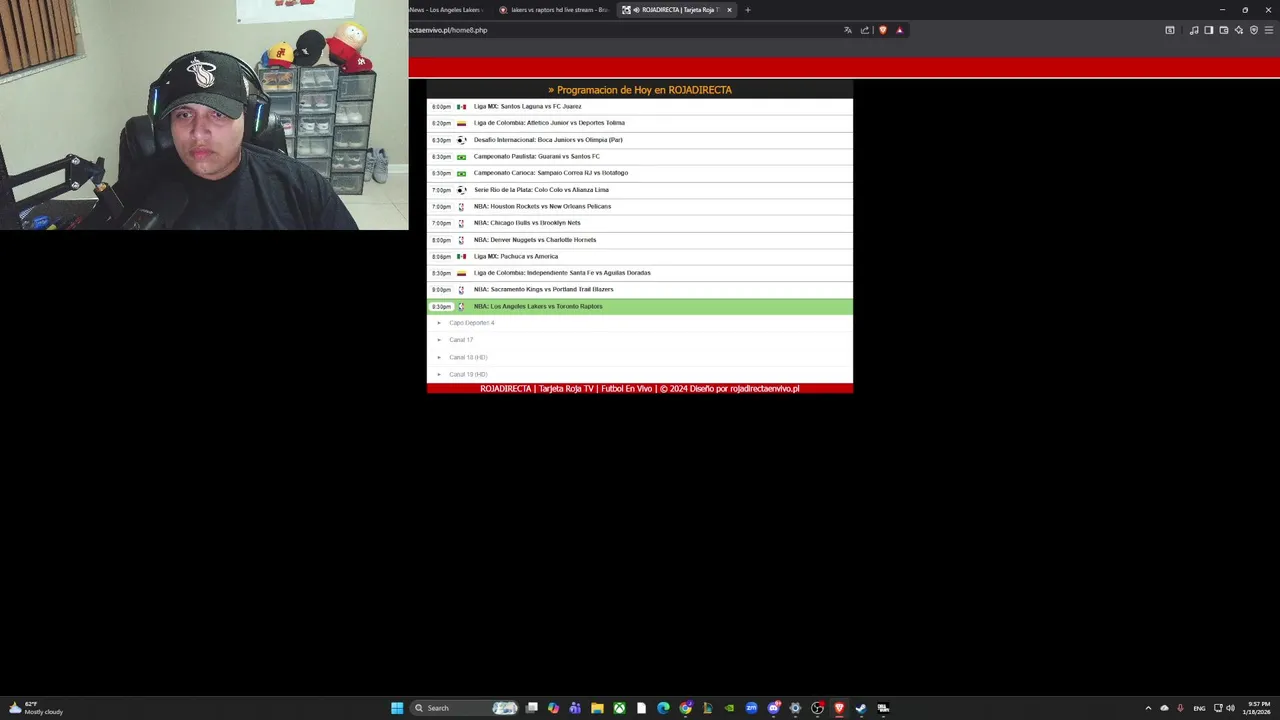Toggle the browser sidebar panel icon
1280x720 pixels.
click(x=1209, y=30)
